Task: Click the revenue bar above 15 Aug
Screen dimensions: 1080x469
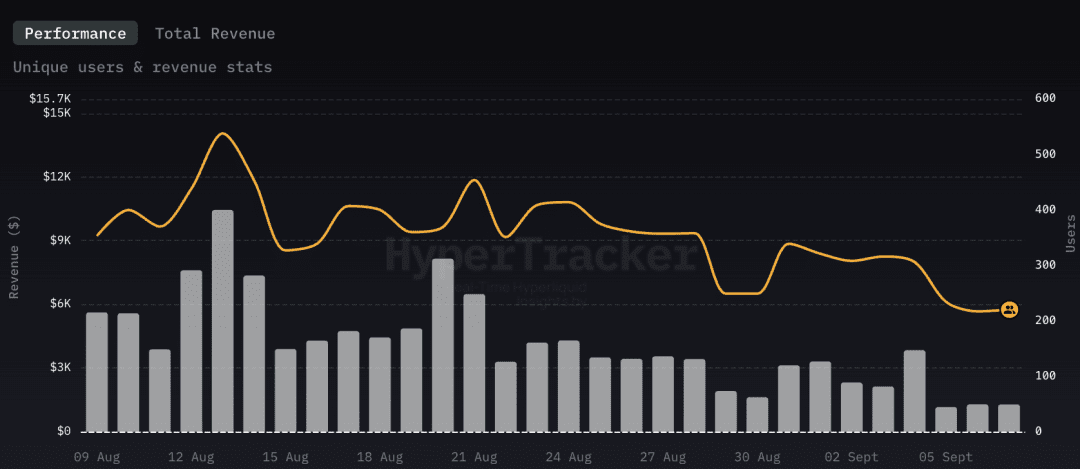Action: (286, 391)
